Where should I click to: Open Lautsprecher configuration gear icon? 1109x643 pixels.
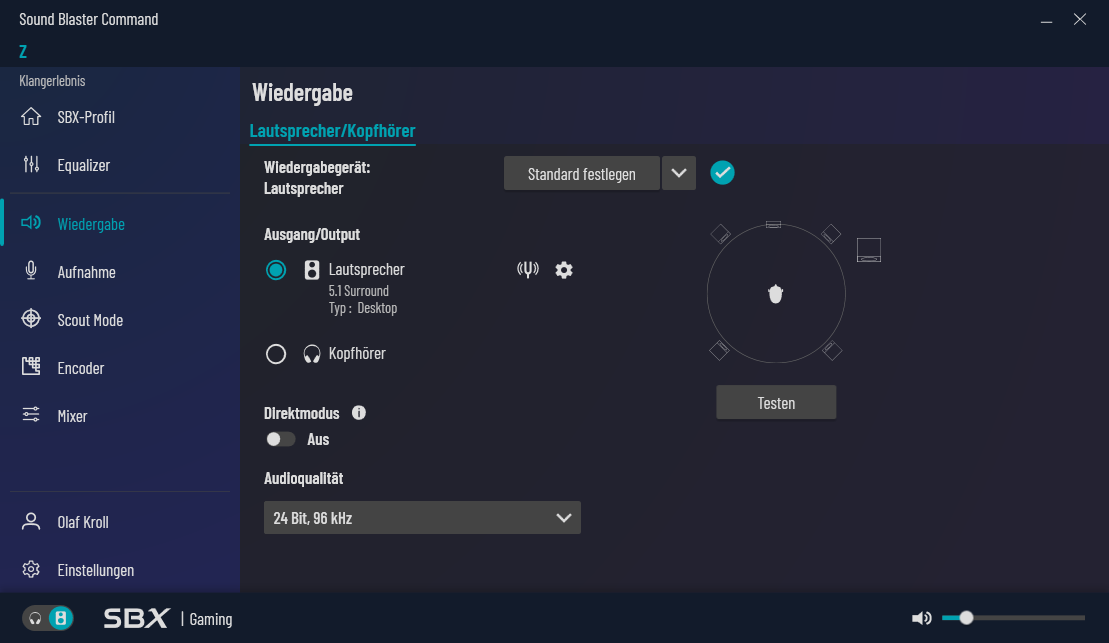coord(564,270)
